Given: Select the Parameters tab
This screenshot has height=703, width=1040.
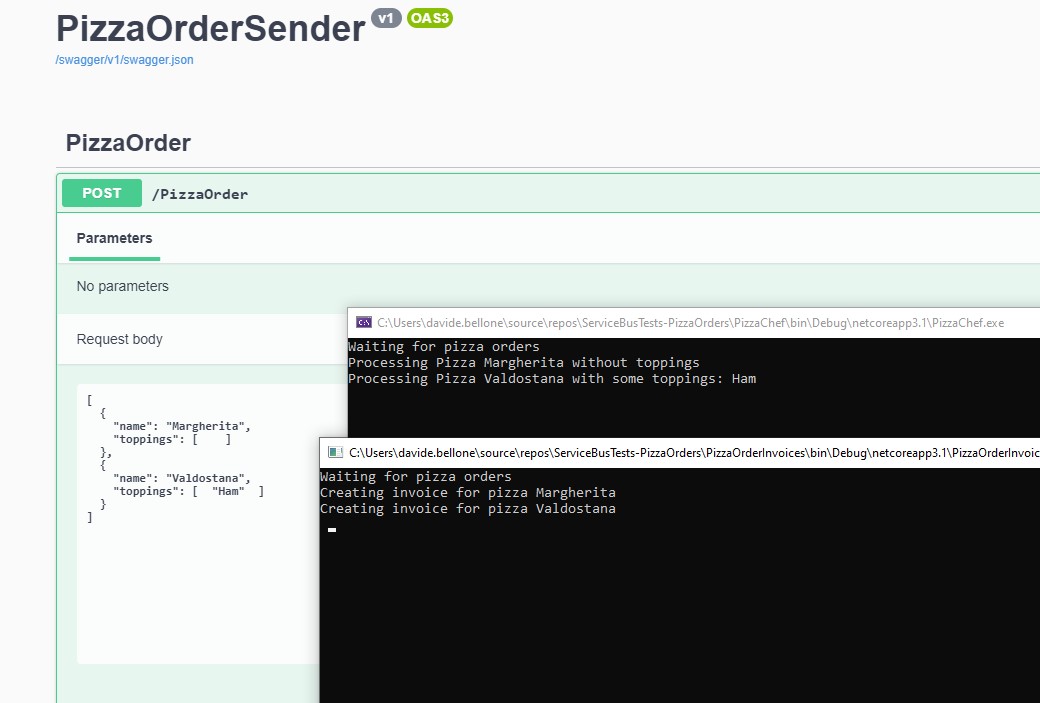Looking at the screenshot, I should [x=114, y=238].
